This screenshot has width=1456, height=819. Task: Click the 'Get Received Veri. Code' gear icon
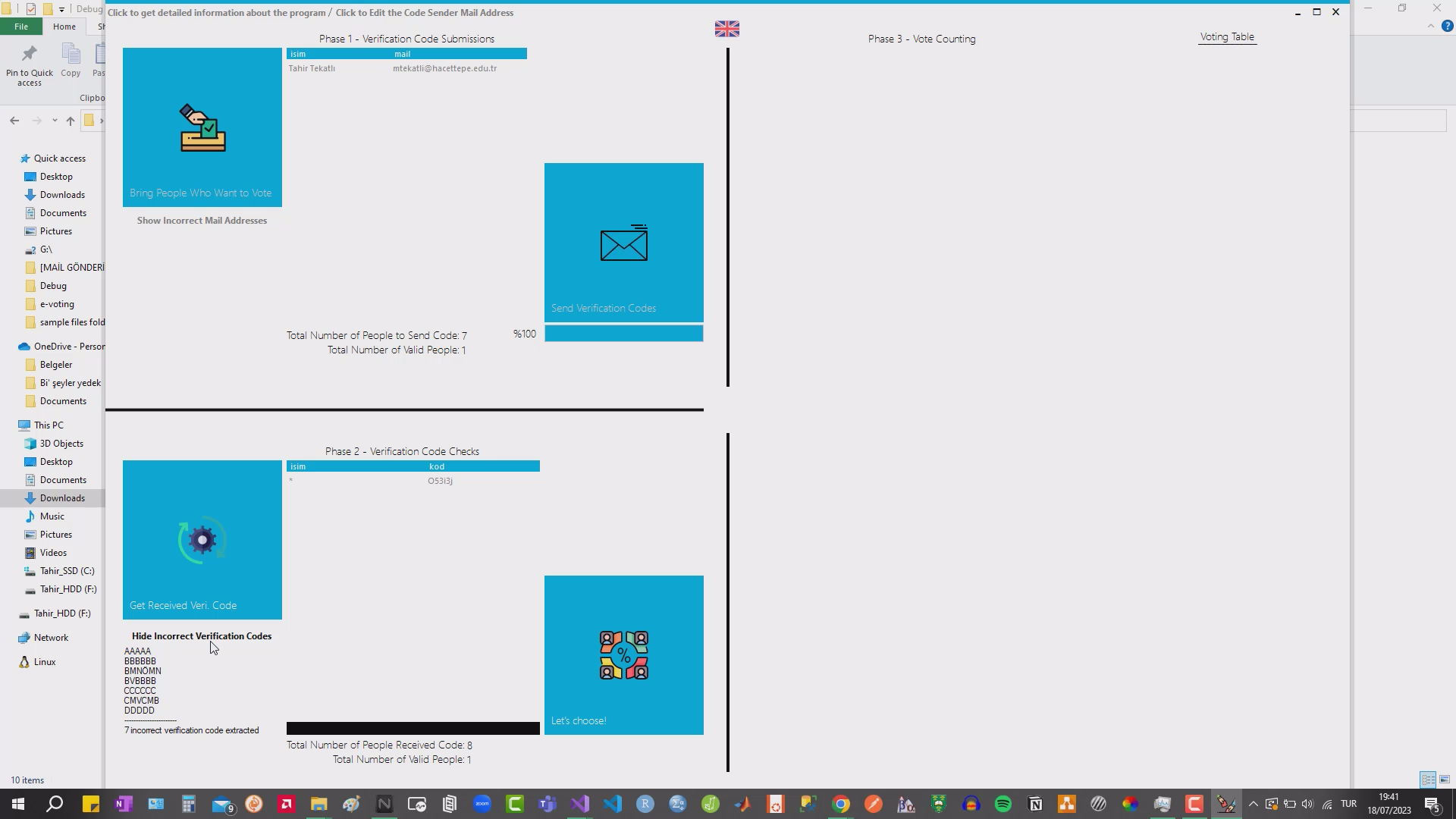click(x=201, y=540)
